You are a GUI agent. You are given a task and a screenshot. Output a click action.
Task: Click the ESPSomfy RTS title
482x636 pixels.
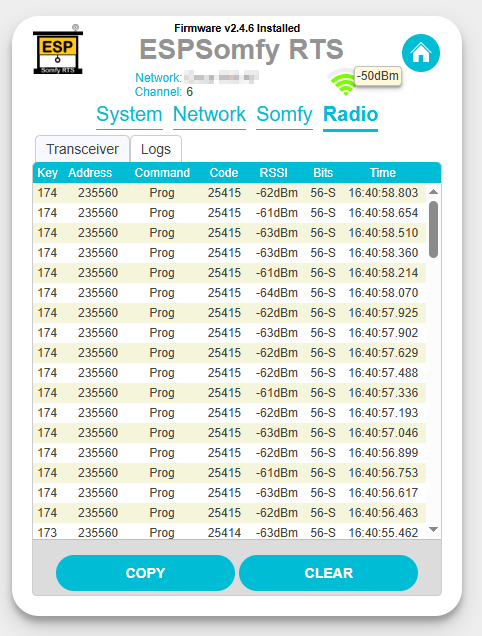(241, 49)
